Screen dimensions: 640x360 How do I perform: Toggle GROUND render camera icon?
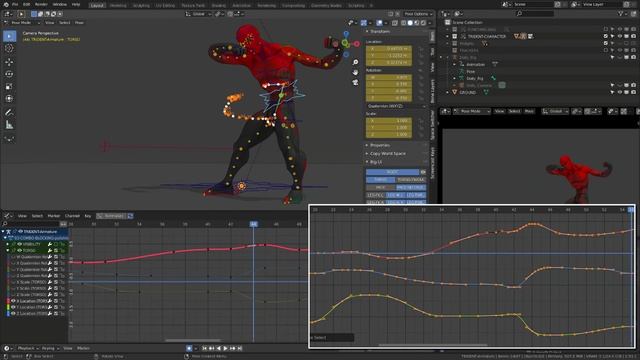633,93
